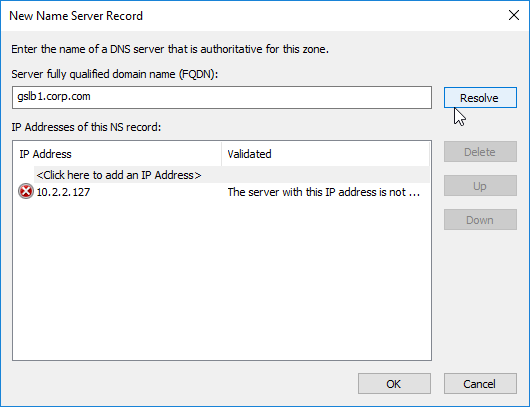Click the empty white space in the IP list
530x407 pixels.
point(222,279)
